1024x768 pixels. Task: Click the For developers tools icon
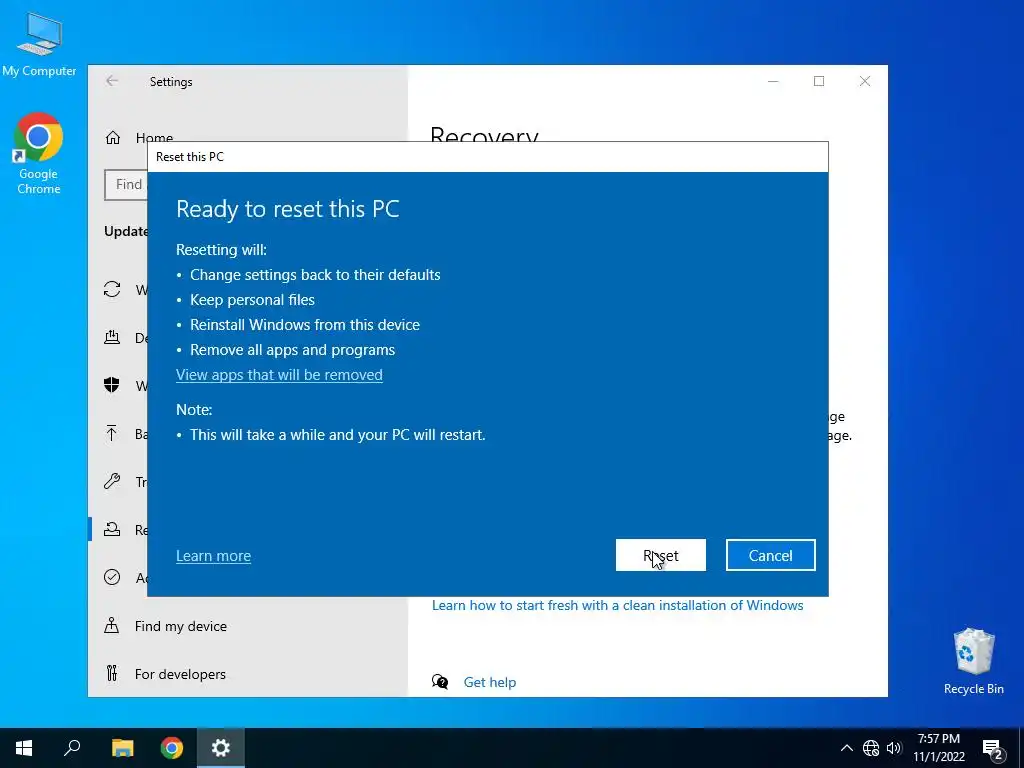pos(112,673)
